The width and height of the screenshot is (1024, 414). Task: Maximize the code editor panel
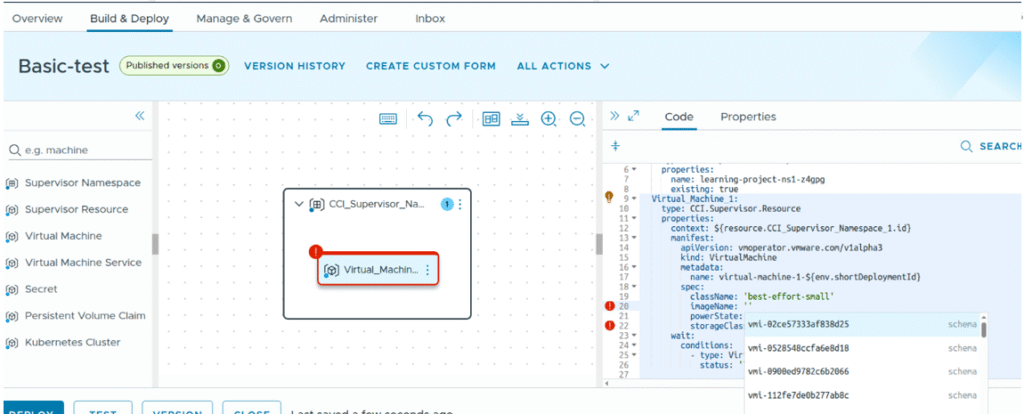click(633, 116)
